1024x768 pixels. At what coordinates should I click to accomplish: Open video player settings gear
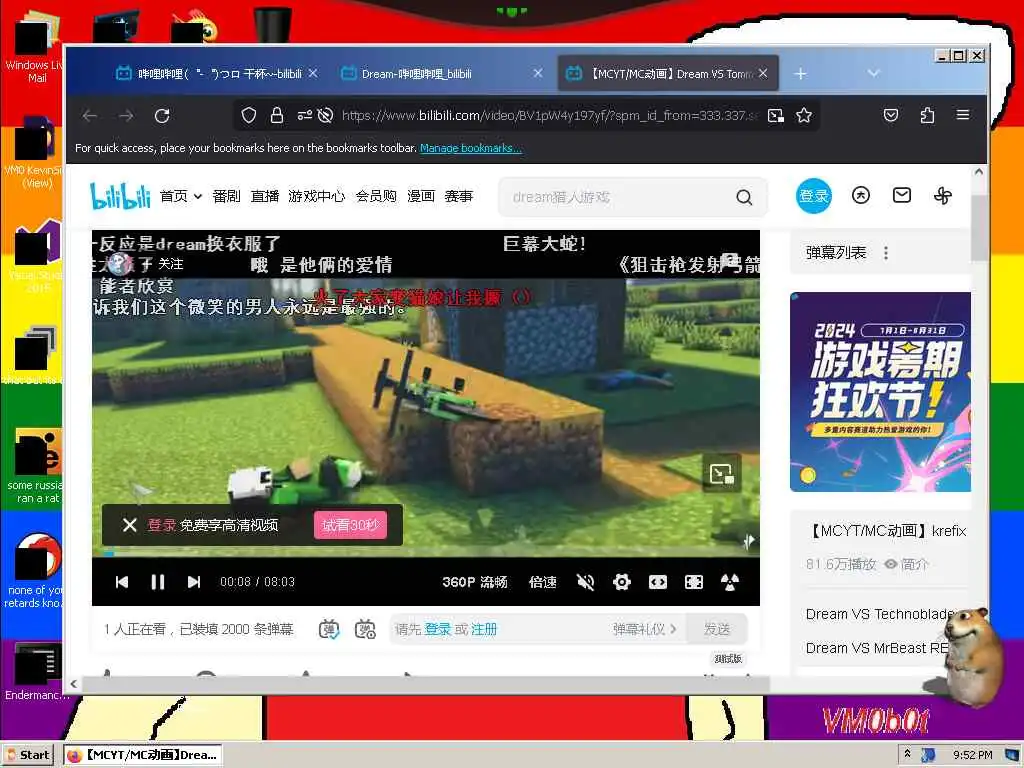click(x=622, y=582)
